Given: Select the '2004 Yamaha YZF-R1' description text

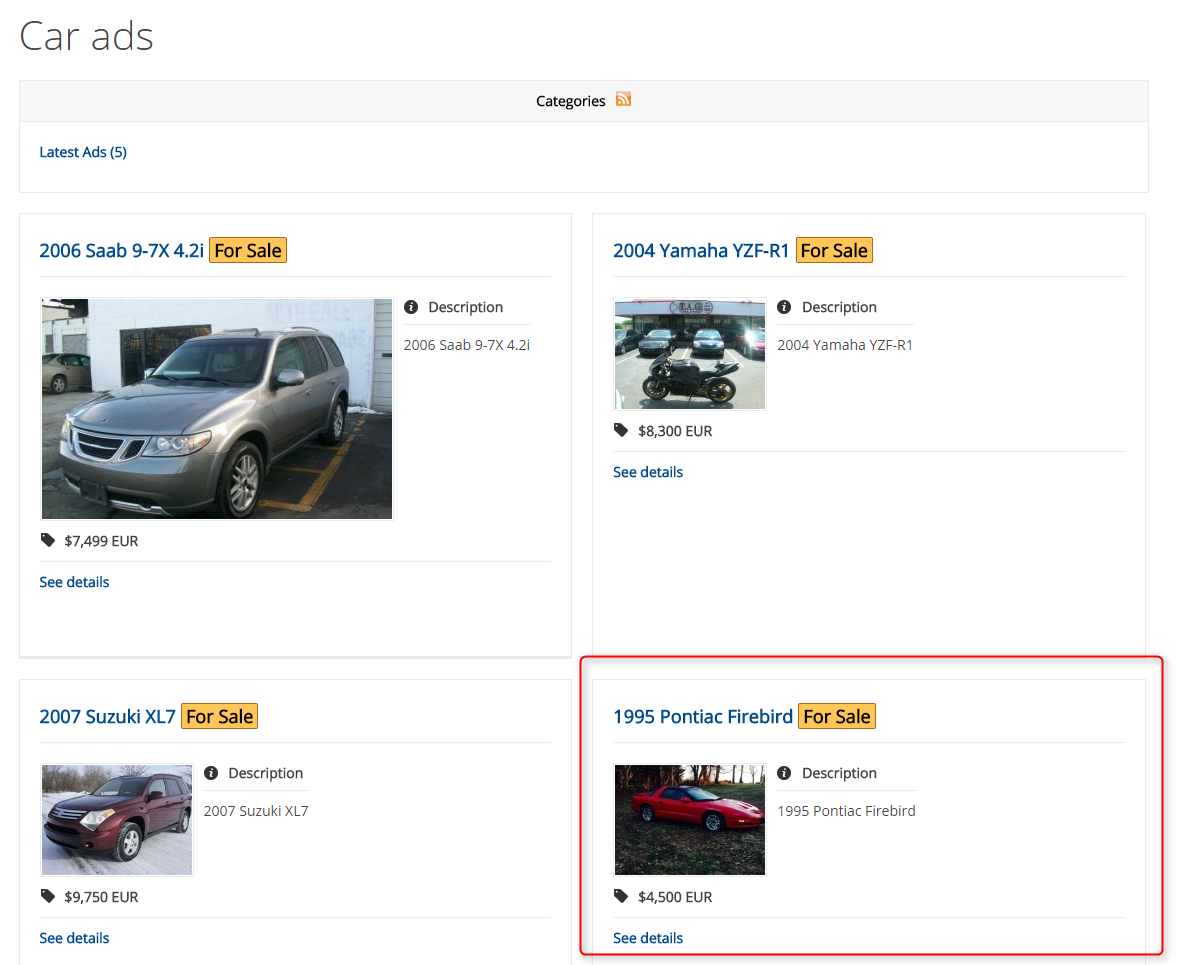Looking at the screenshot, I should pyautogui.click(x=845, y=345).
